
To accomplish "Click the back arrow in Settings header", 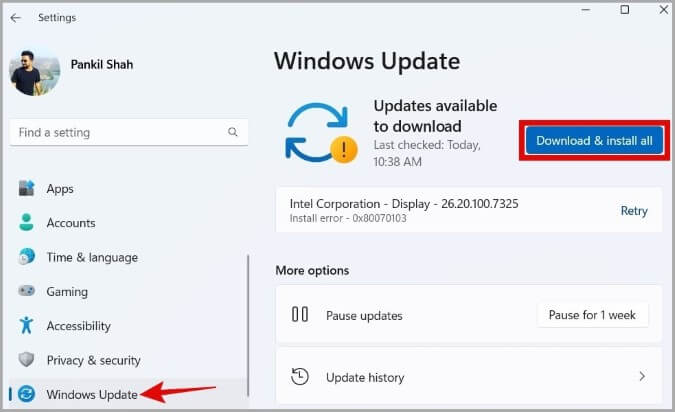I will click(15, 18).
